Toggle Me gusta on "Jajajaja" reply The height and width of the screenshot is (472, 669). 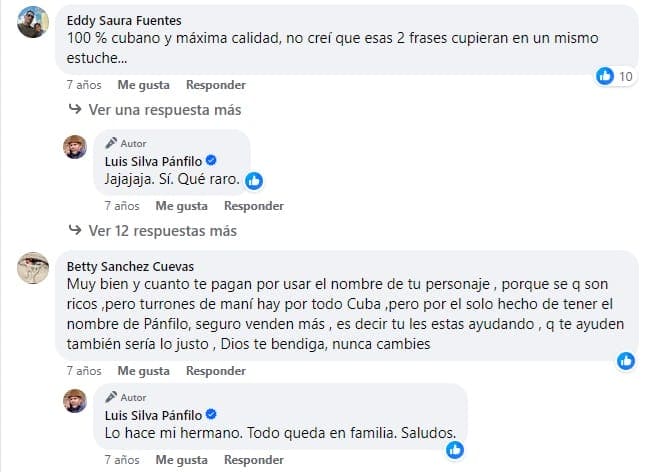pos(181,206)
